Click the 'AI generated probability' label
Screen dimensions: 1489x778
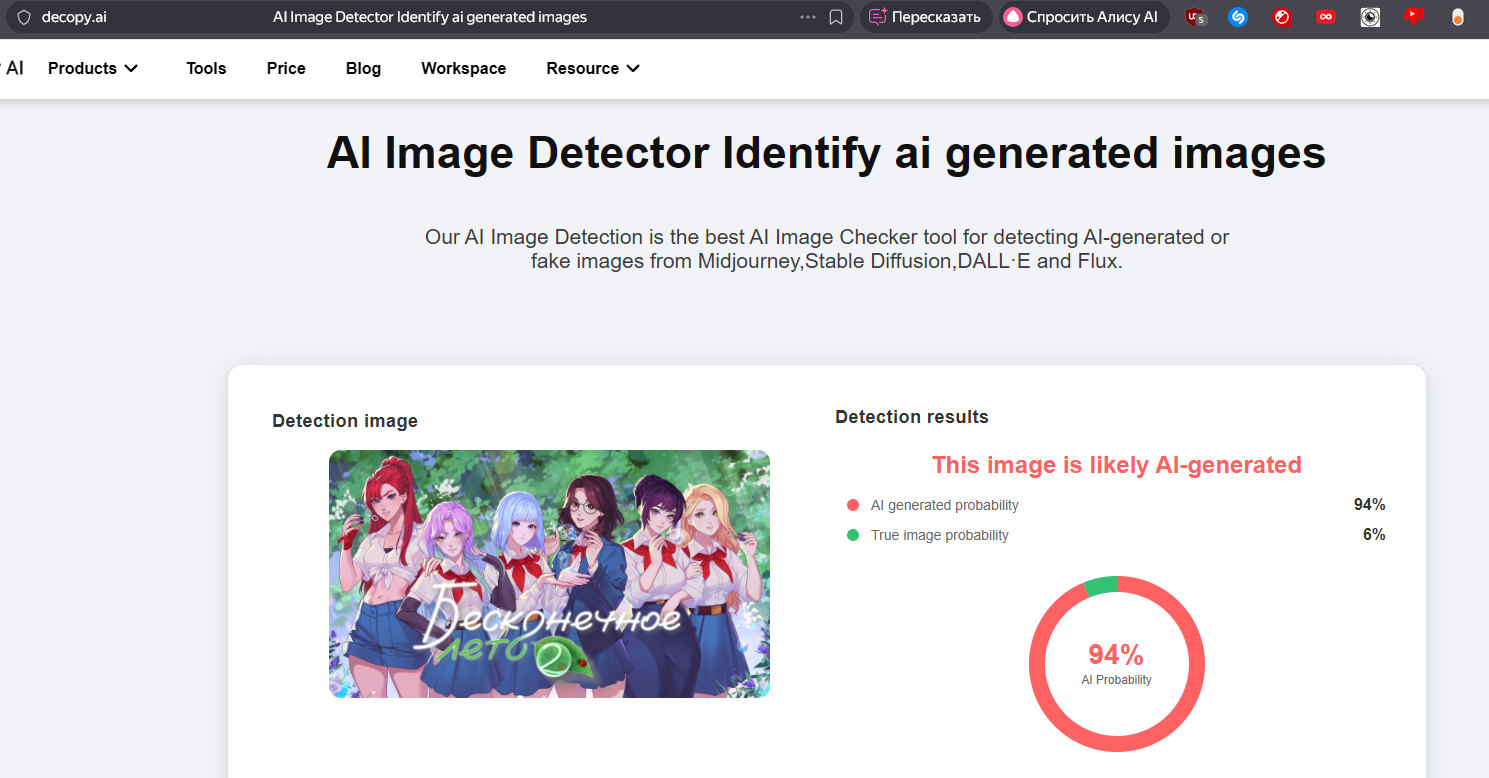tap(945, 505)
